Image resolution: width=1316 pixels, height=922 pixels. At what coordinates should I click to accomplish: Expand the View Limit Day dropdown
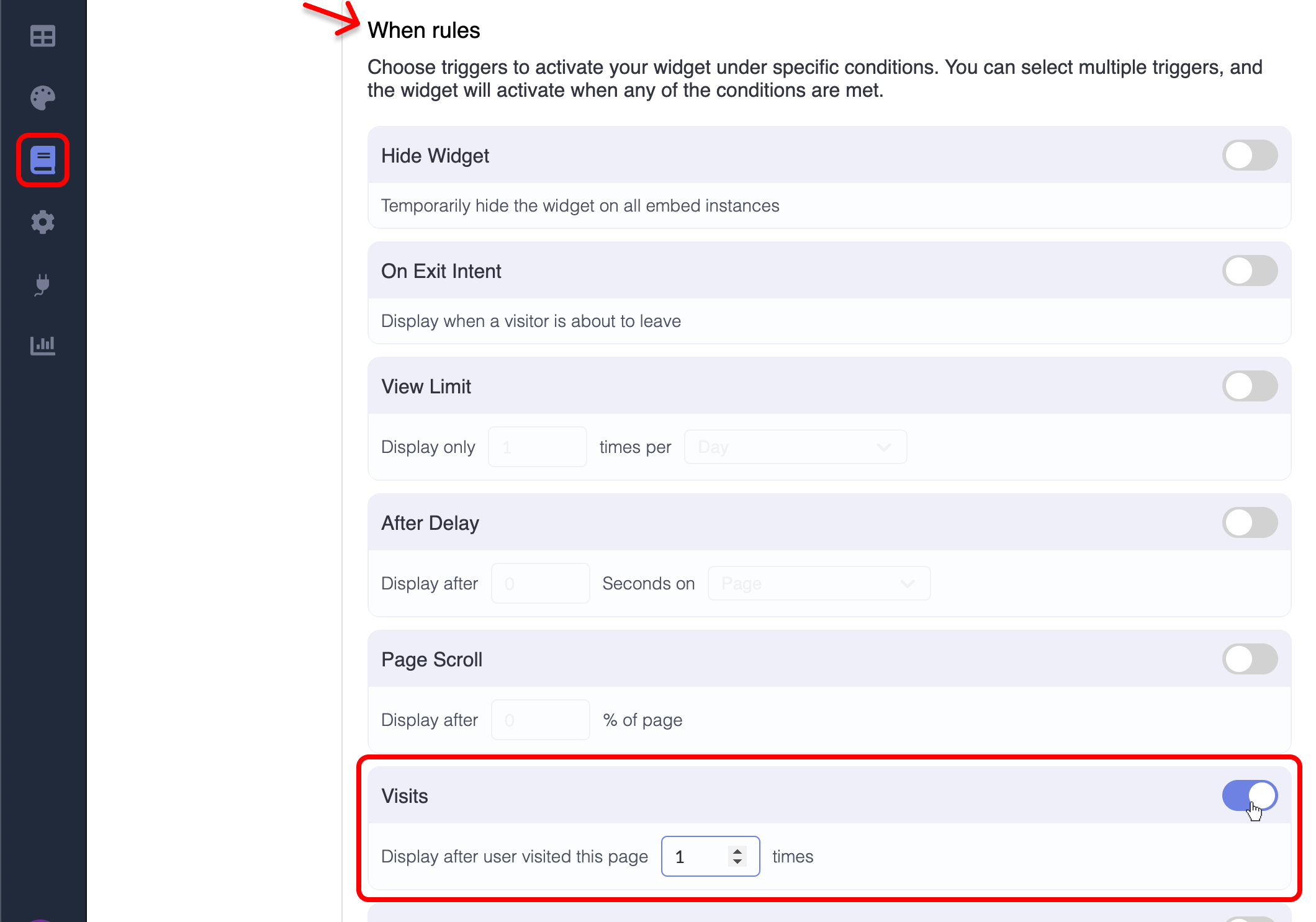point(795,447)
